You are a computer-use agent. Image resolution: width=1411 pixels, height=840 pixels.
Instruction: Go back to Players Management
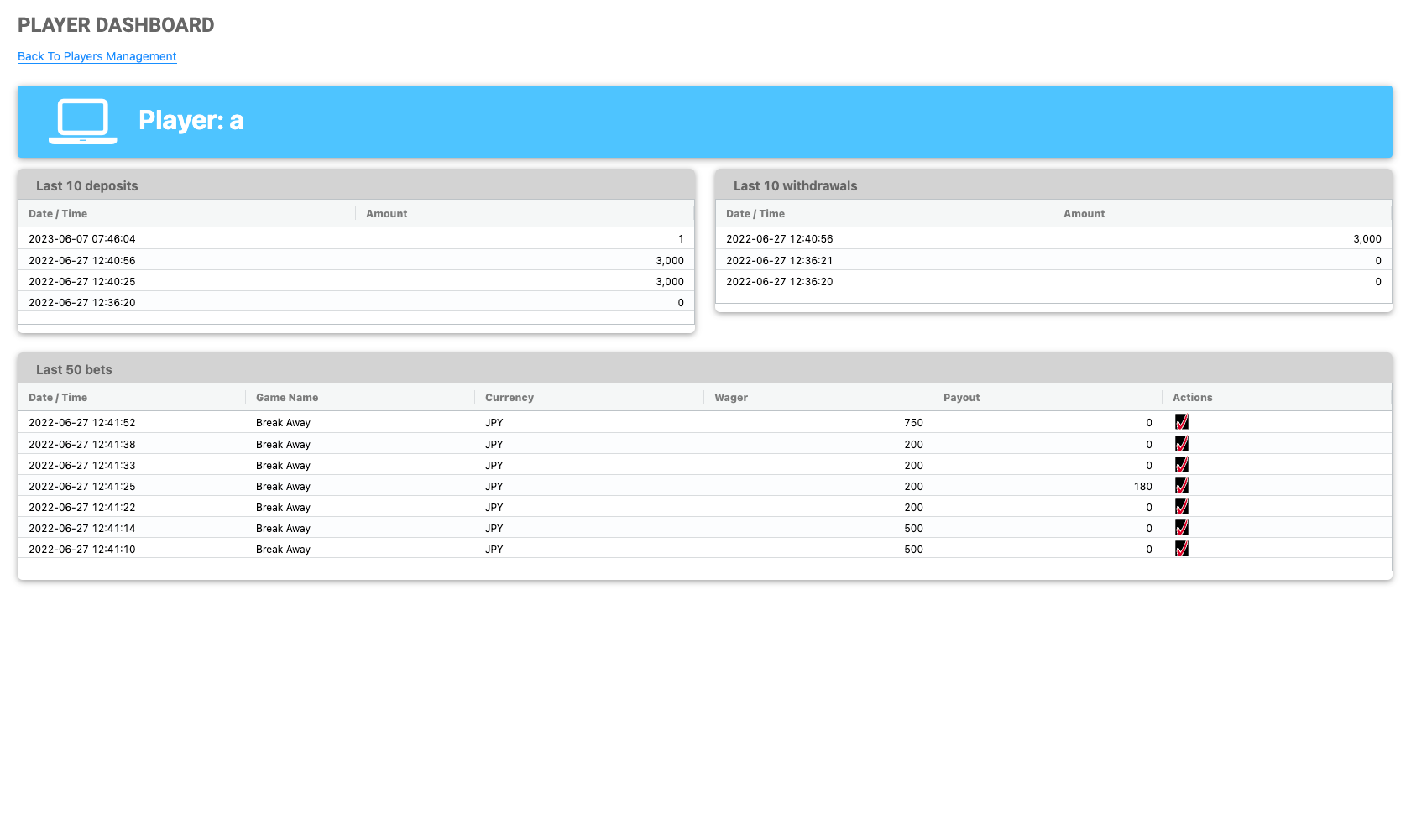[x=97, y=56]
